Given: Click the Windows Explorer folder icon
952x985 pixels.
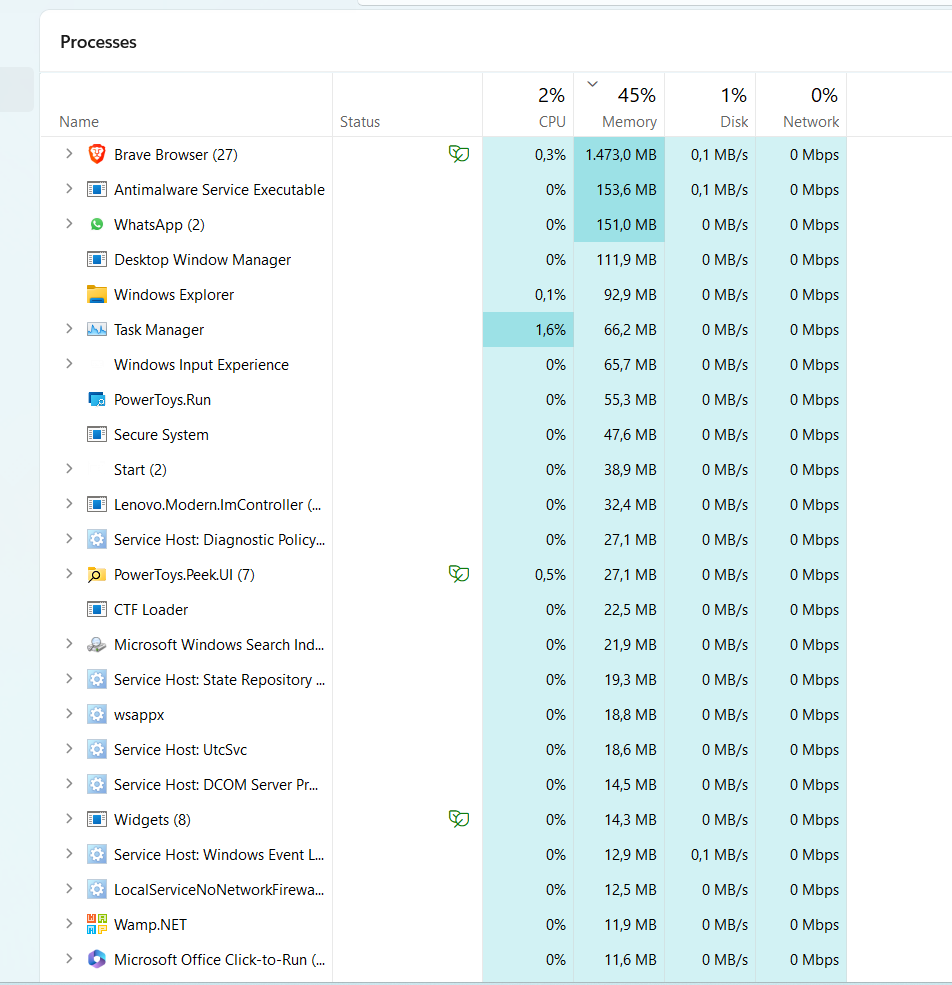Looking at the screenshot, I should tap(97, 294).
